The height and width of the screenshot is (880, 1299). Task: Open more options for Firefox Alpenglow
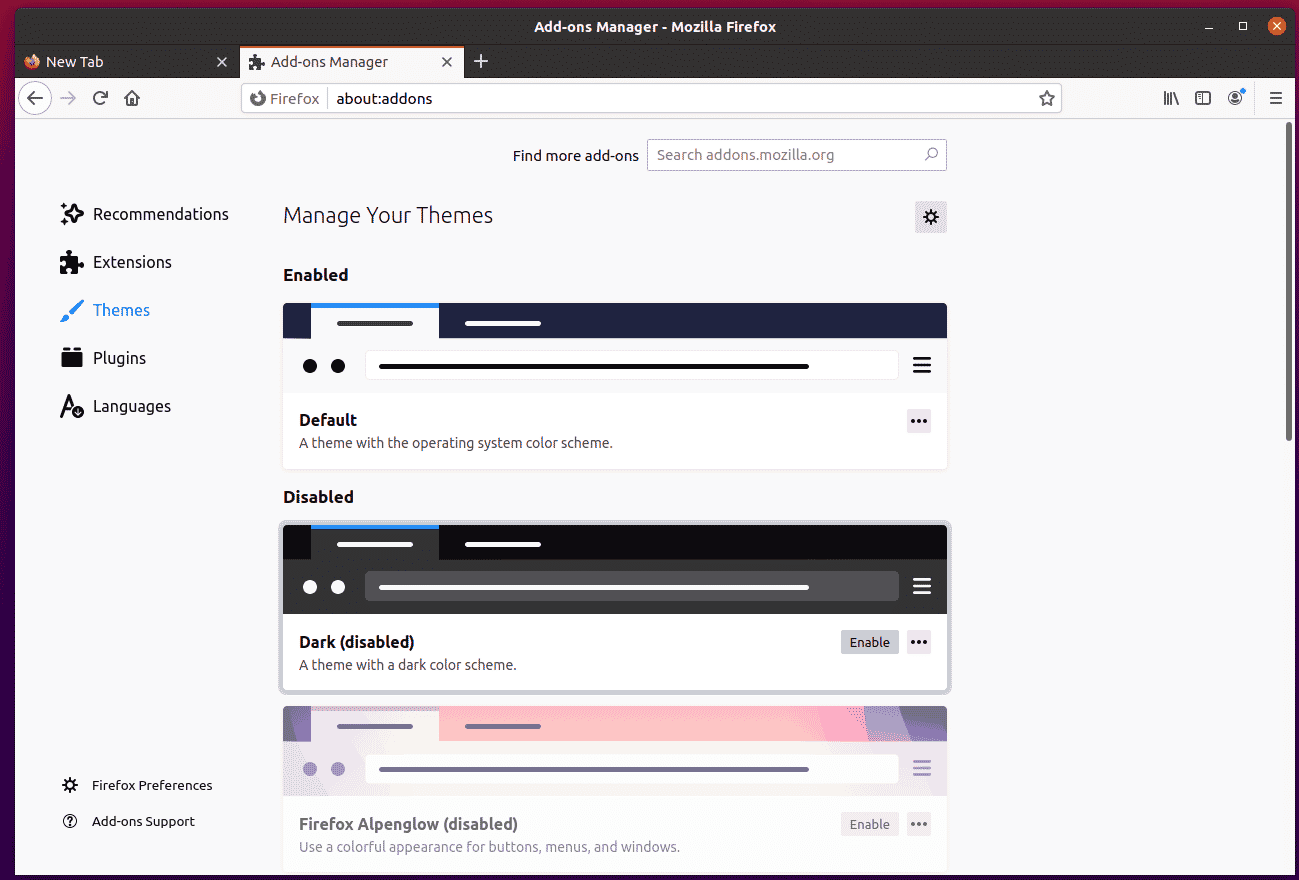[919, 824]
